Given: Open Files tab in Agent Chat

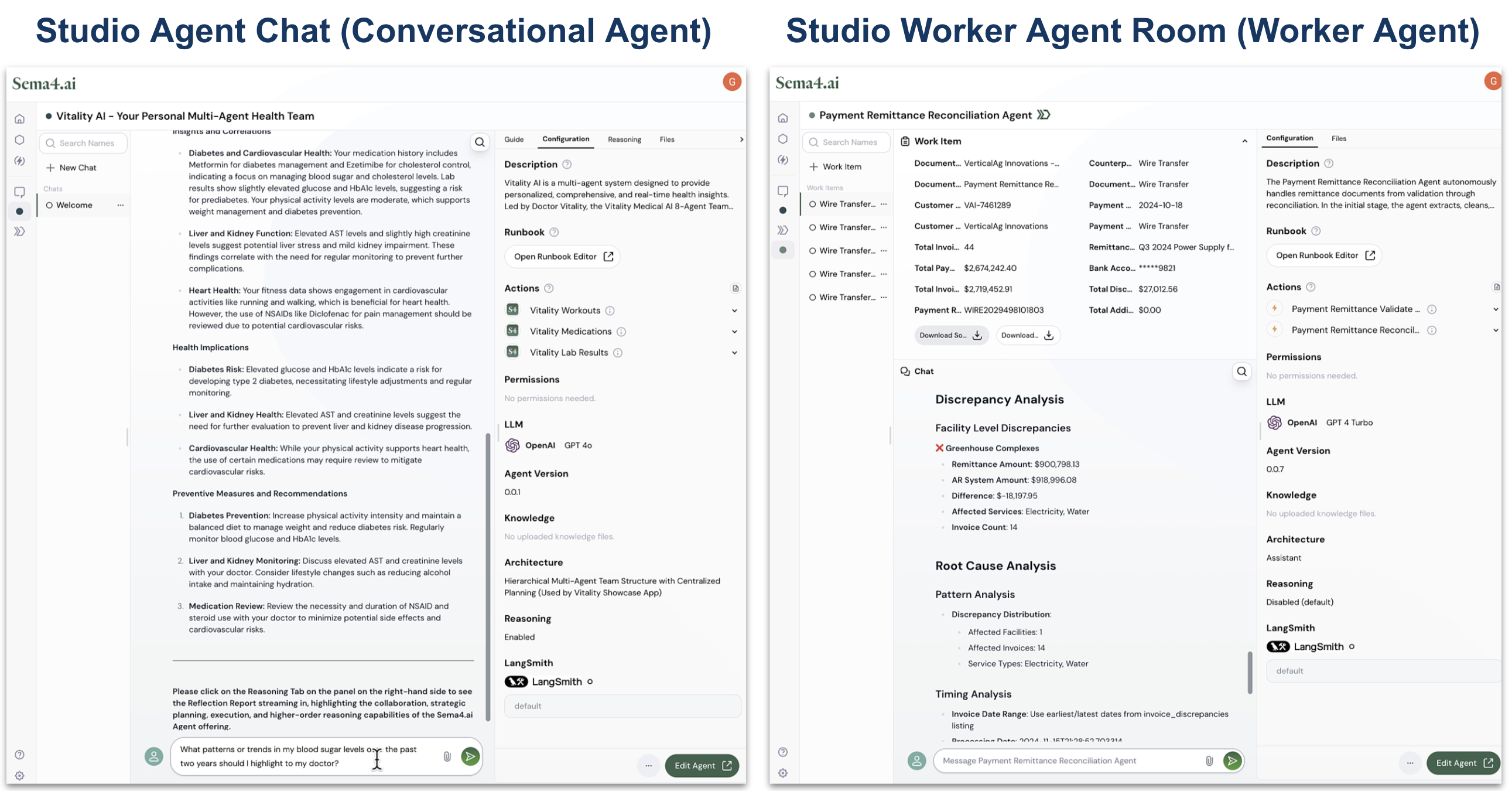Looking at the screenshot, I should [x=667, y=140].
